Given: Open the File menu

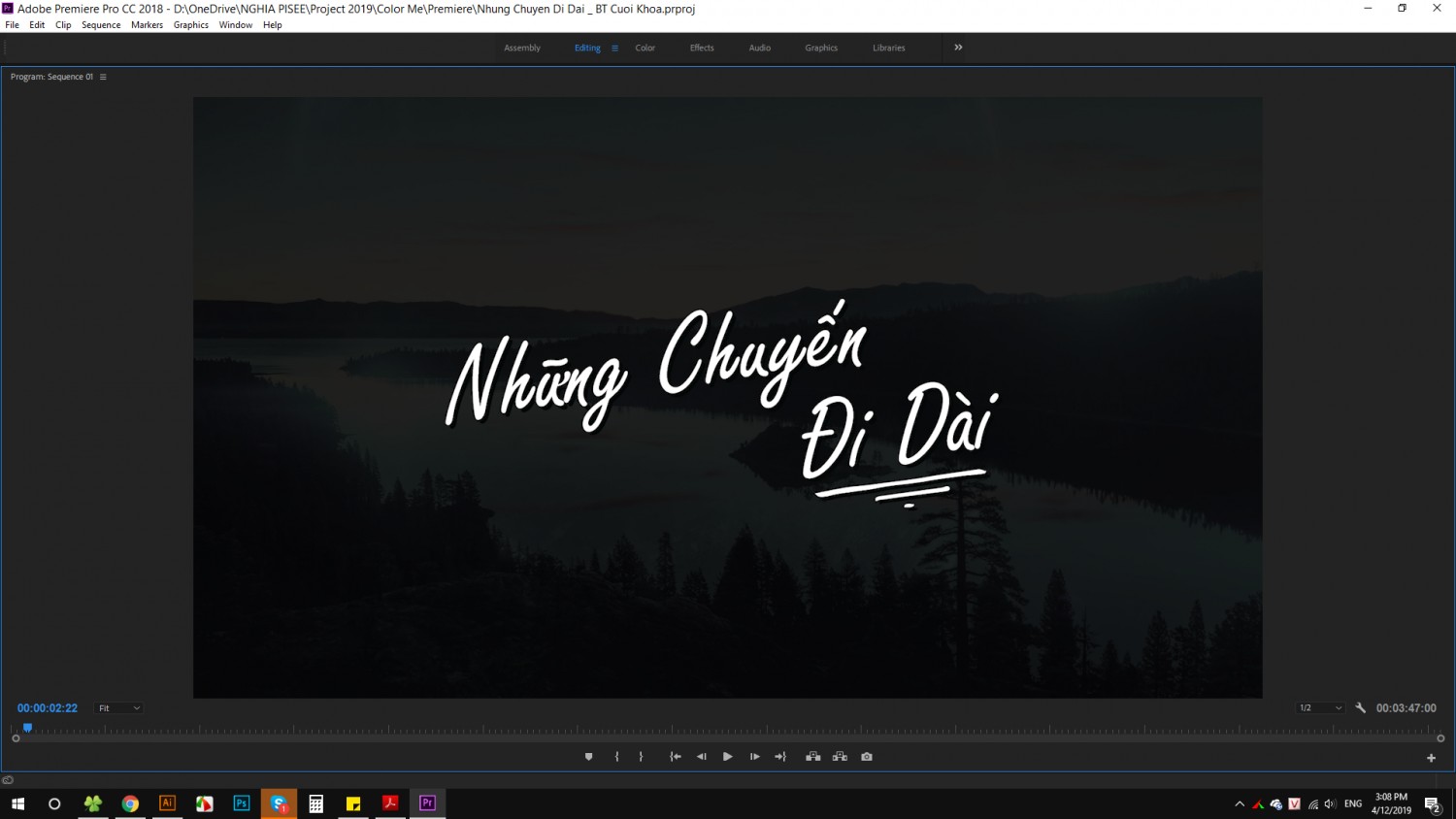Looking at the screenshot, I should (13, 25).
